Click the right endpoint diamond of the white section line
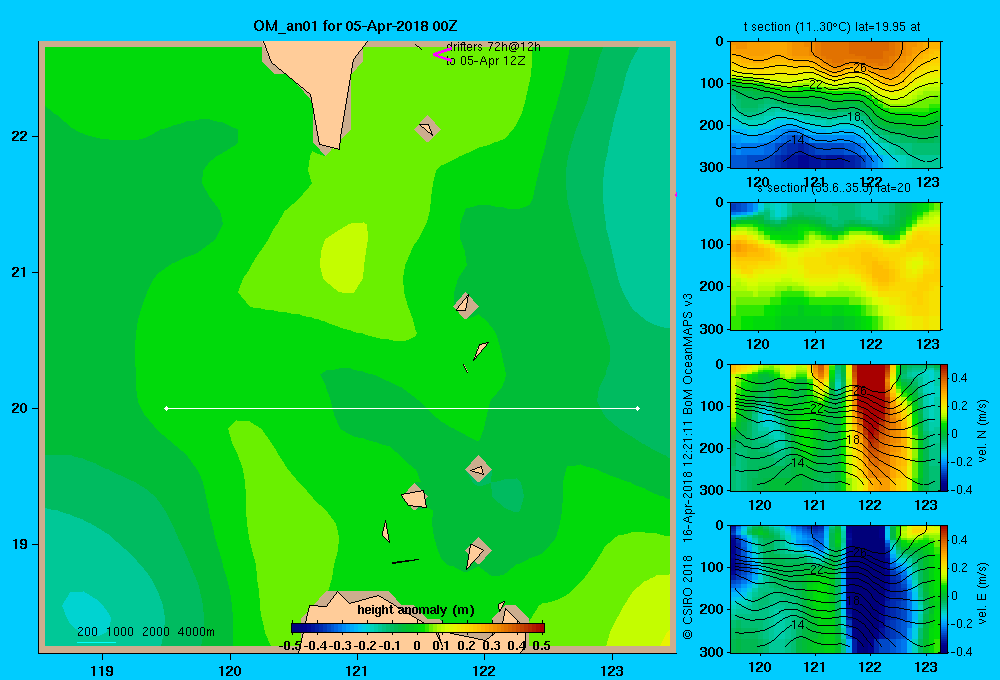This screenshot has height=680, width=1000. 638,408
